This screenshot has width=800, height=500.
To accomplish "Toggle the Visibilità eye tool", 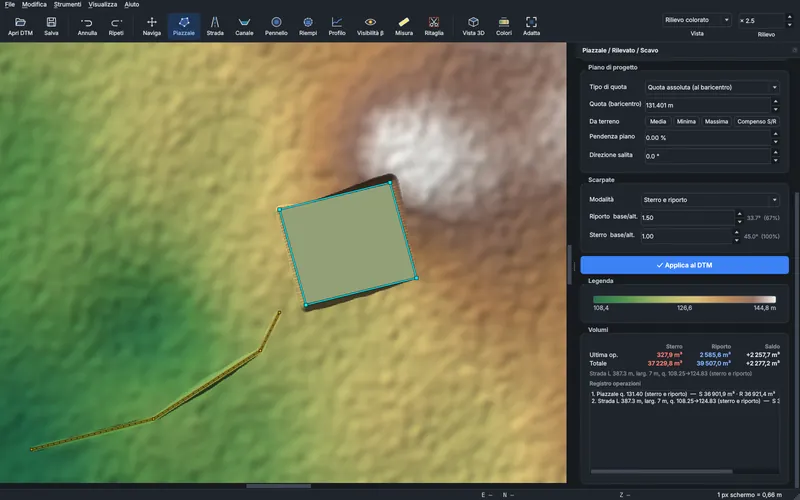I will (x=370, y=26).
